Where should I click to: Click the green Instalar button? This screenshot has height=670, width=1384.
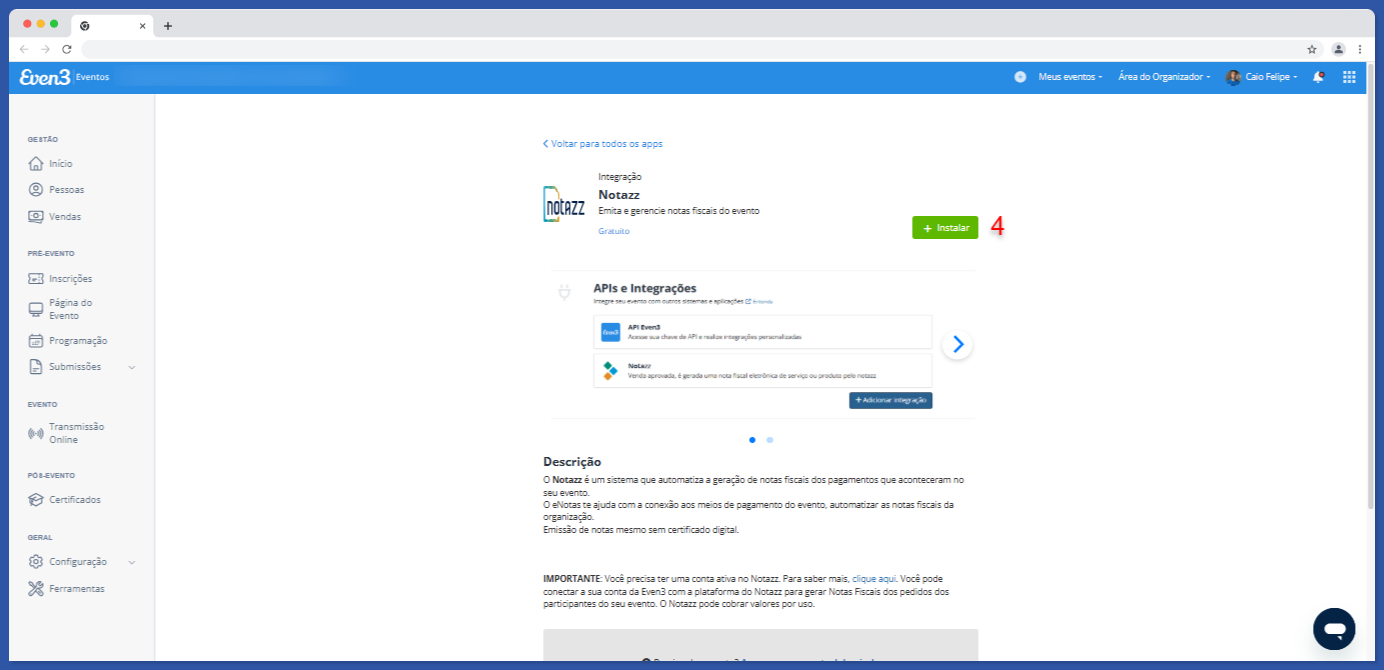945,228
